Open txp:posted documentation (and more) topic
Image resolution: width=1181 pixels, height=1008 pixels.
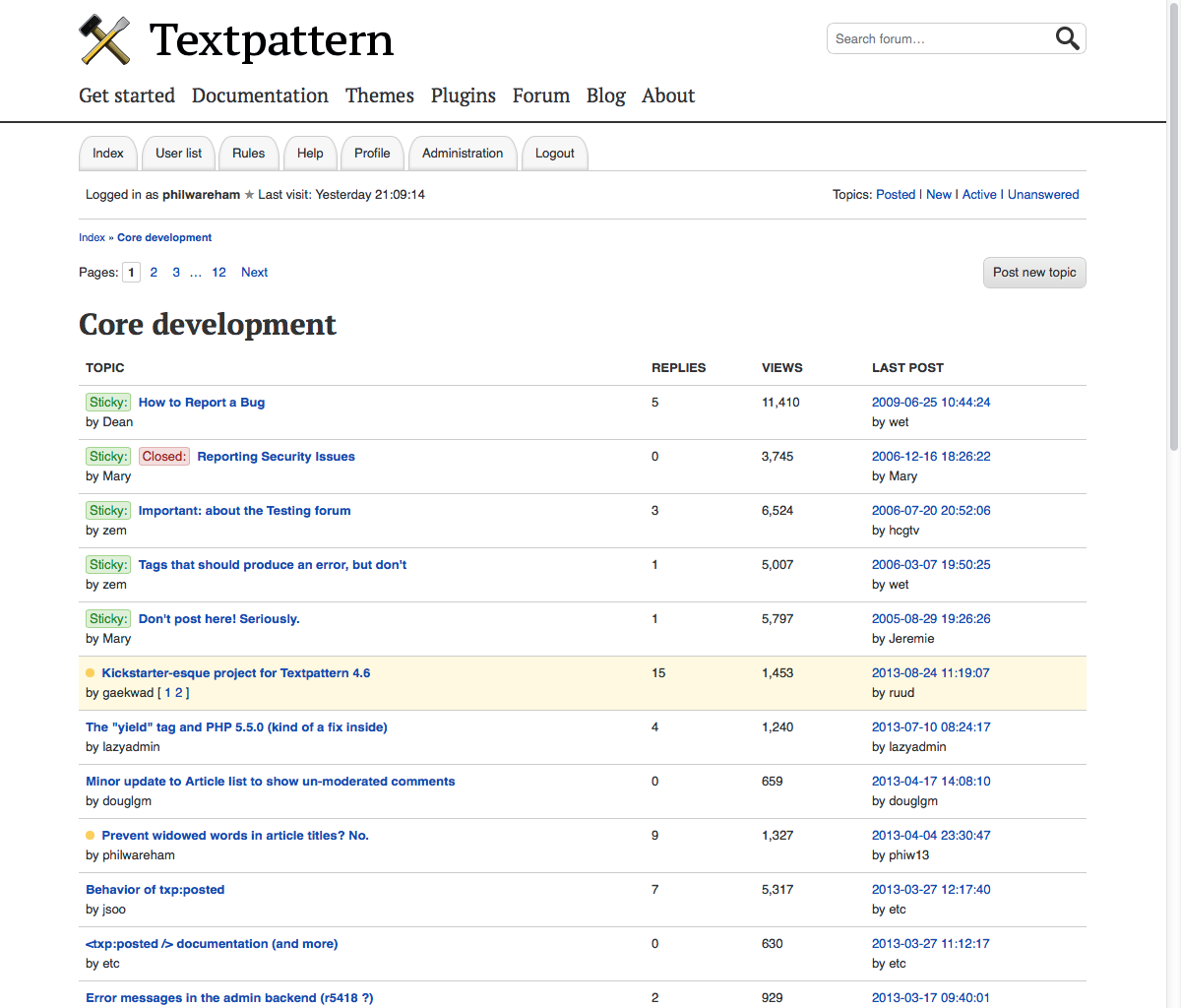(212, 944)
